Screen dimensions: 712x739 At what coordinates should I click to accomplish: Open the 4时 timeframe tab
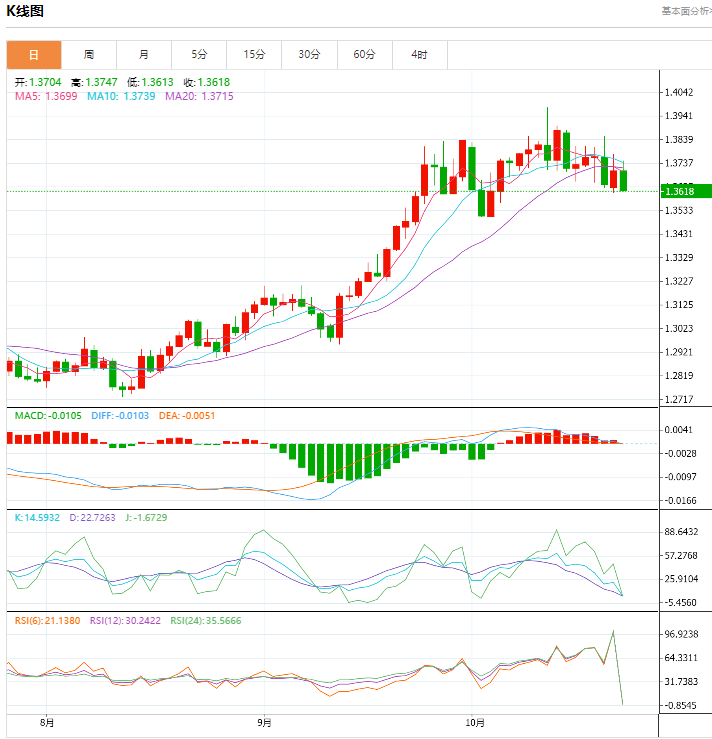click(419, 55)
